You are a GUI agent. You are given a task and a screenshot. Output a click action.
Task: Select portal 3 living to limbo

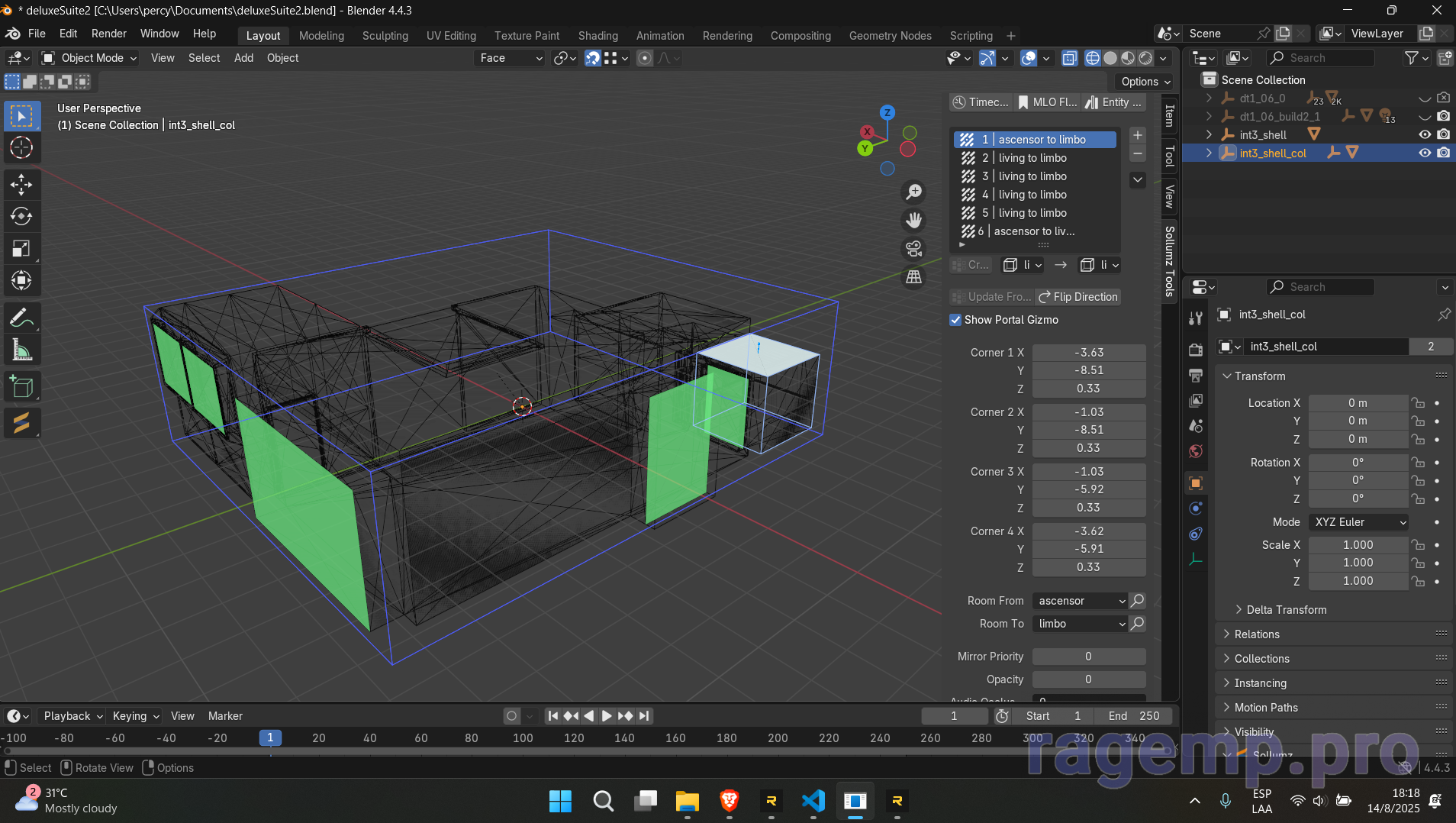coord(1035,176)
